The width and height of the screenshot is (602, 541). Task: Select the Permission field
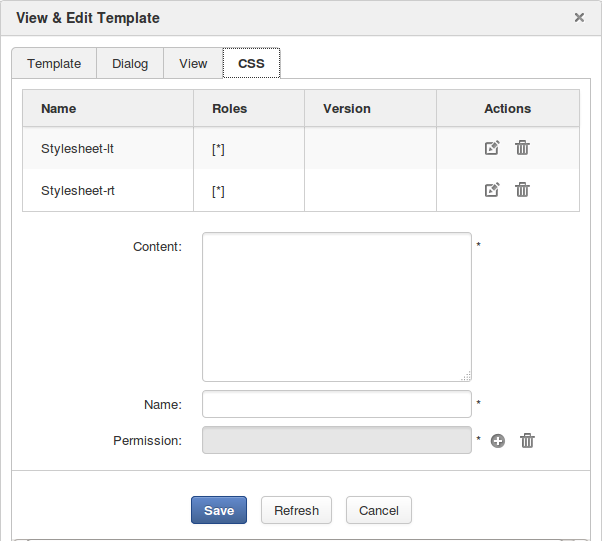(337, 440)
